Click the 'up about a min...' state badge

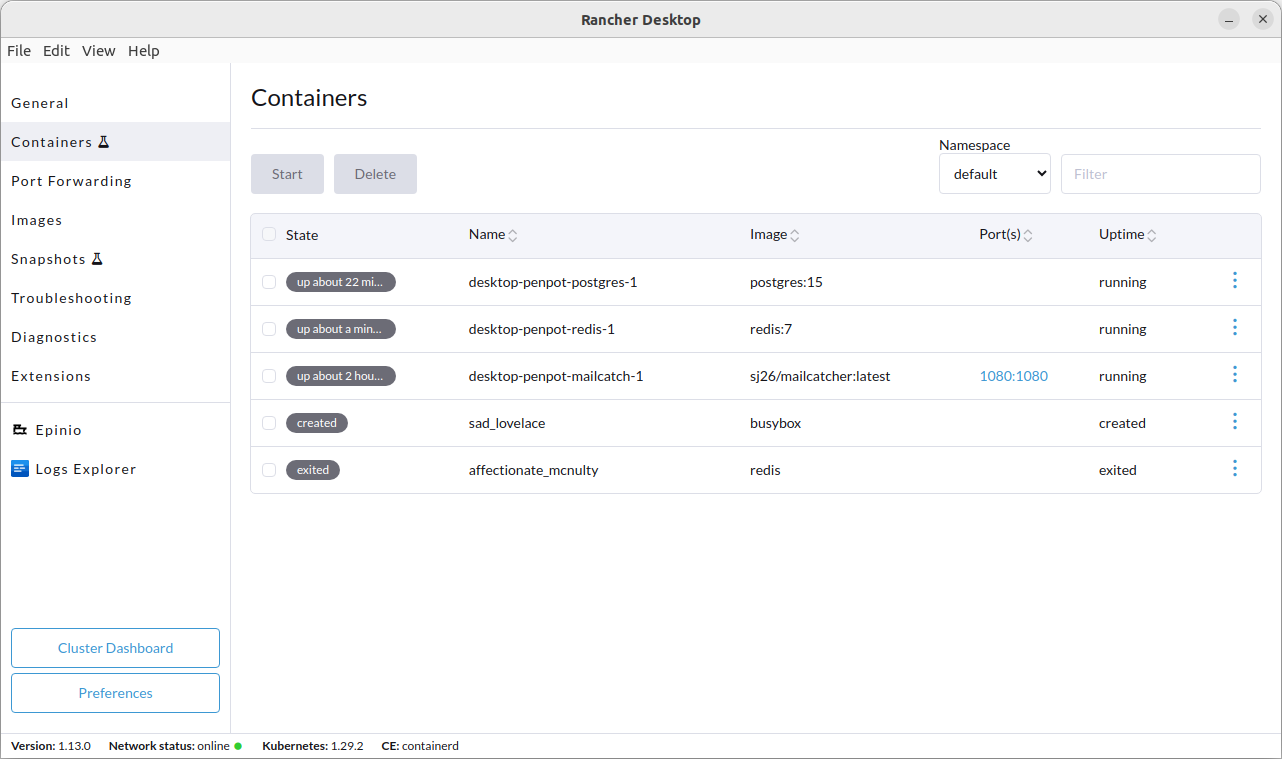[x=341, y=329]
